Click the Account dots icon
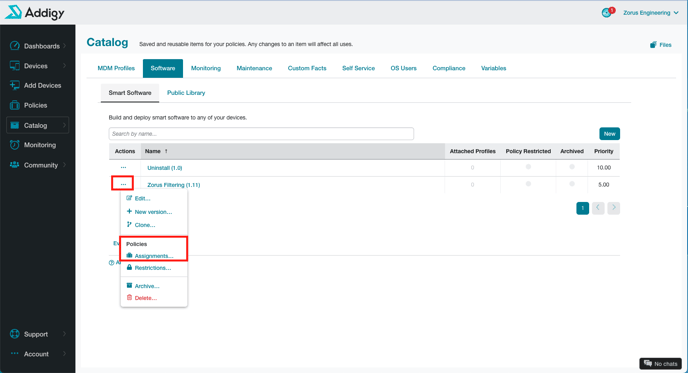 pyautogui.click(x=14, y=353)
